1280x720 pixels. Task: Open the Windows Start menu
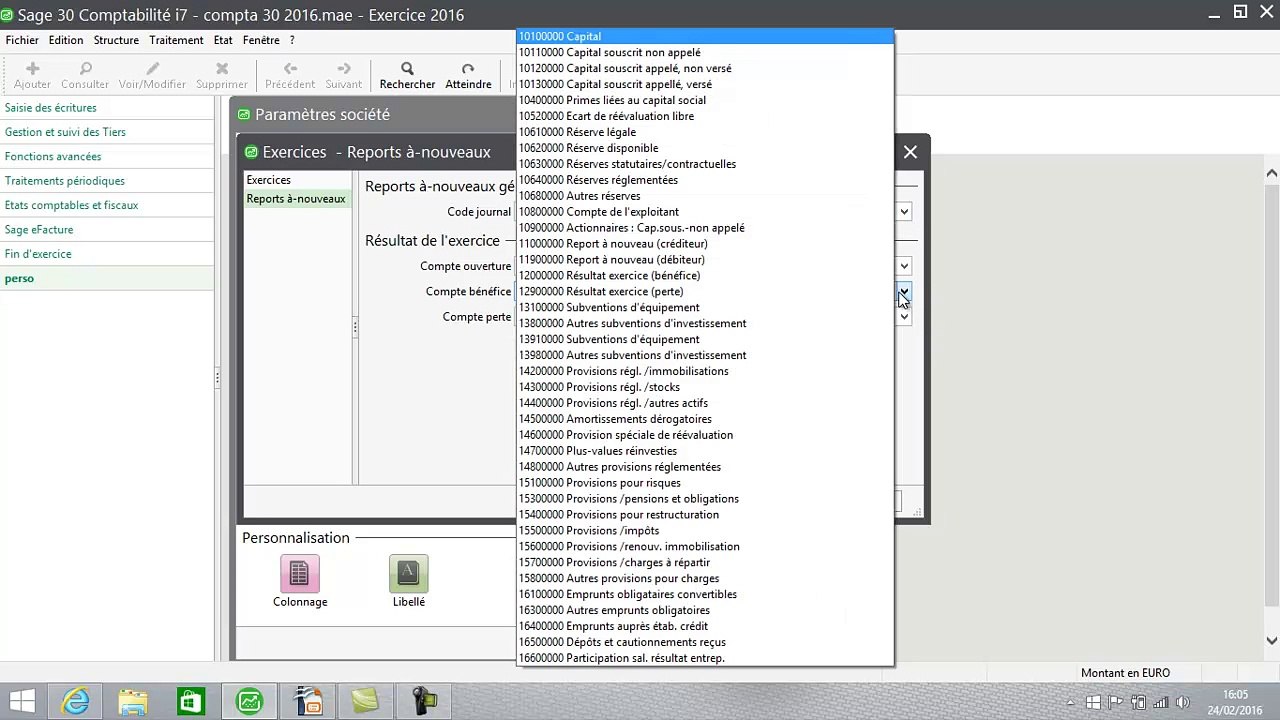22,700
